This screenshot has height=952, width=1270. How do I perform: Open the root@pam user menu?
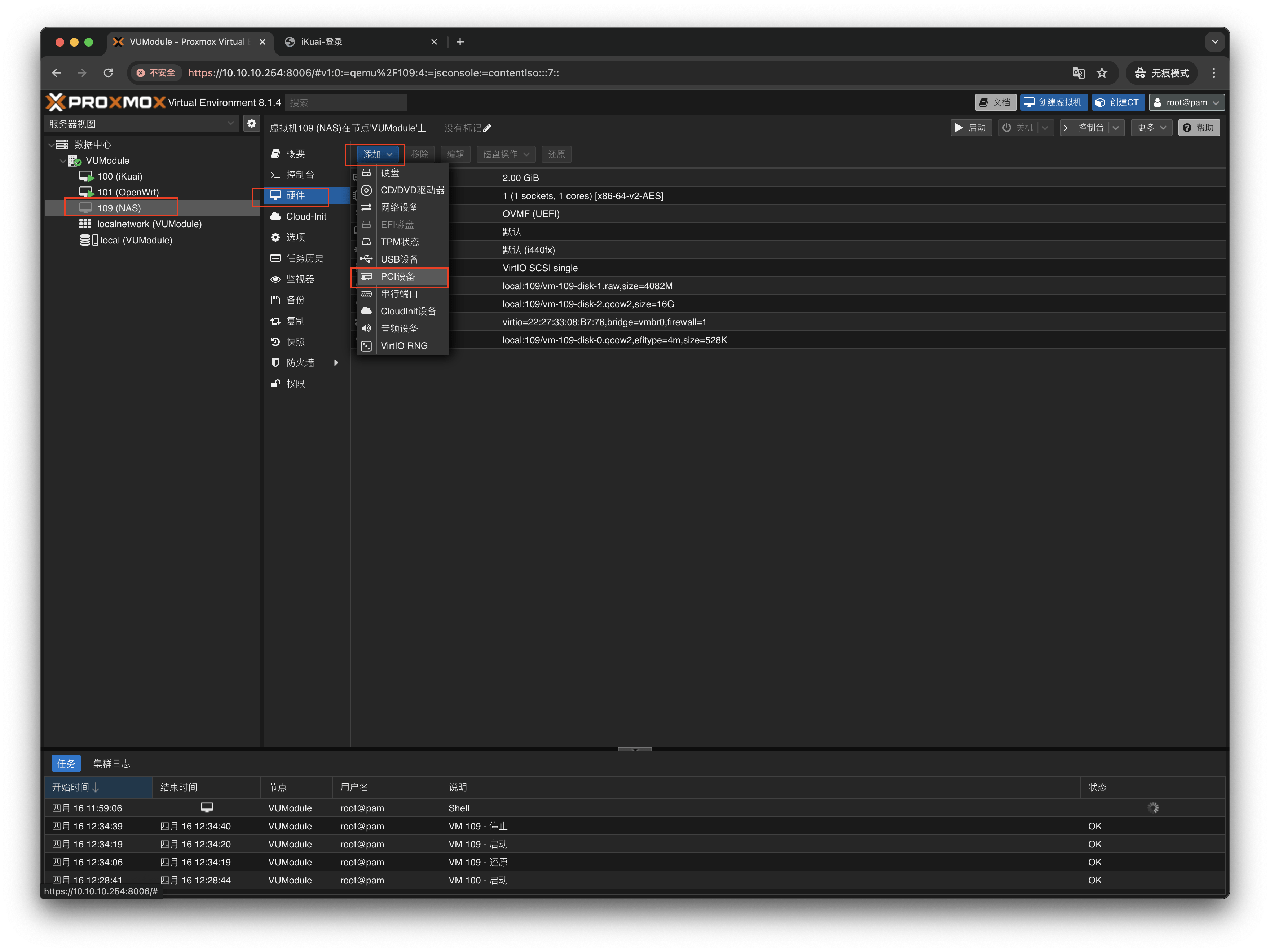1186,102
